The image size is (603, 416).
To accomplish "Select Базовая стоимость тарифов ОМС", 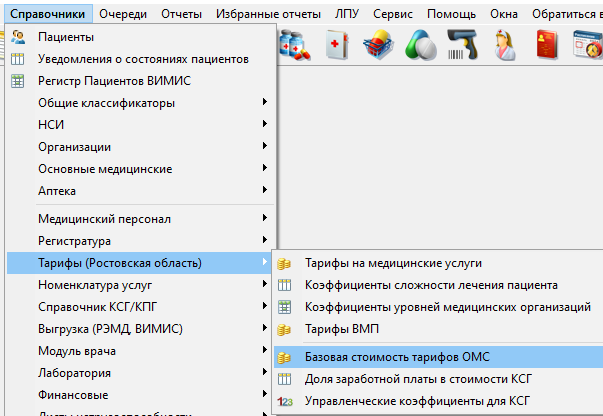I will (397, 357).
